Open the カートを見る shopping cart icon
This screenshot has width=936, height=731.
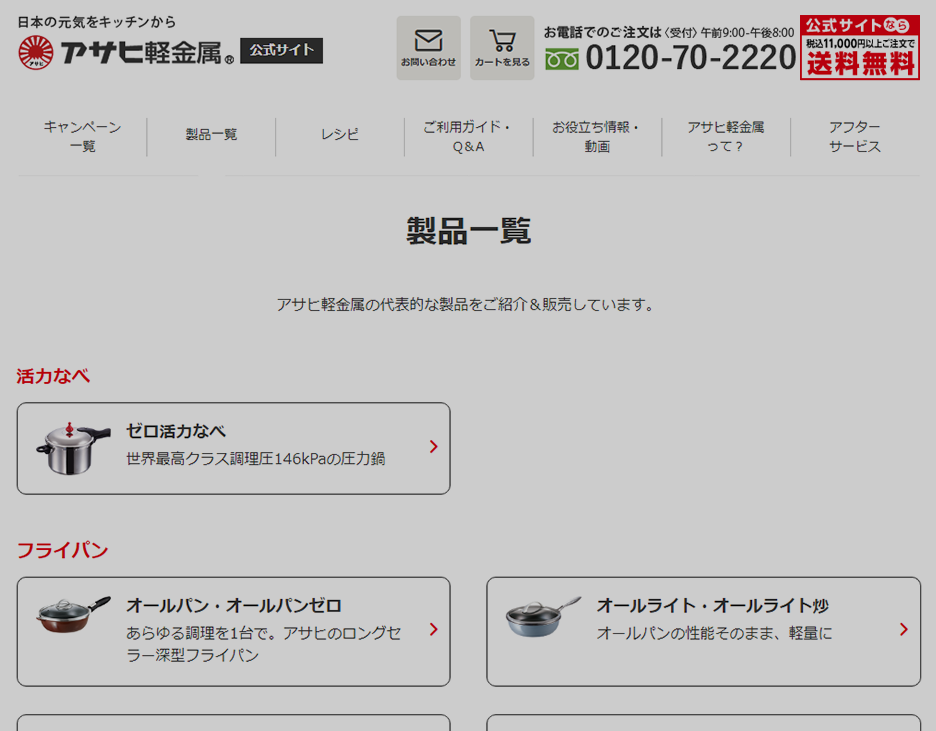pos(502,48)
